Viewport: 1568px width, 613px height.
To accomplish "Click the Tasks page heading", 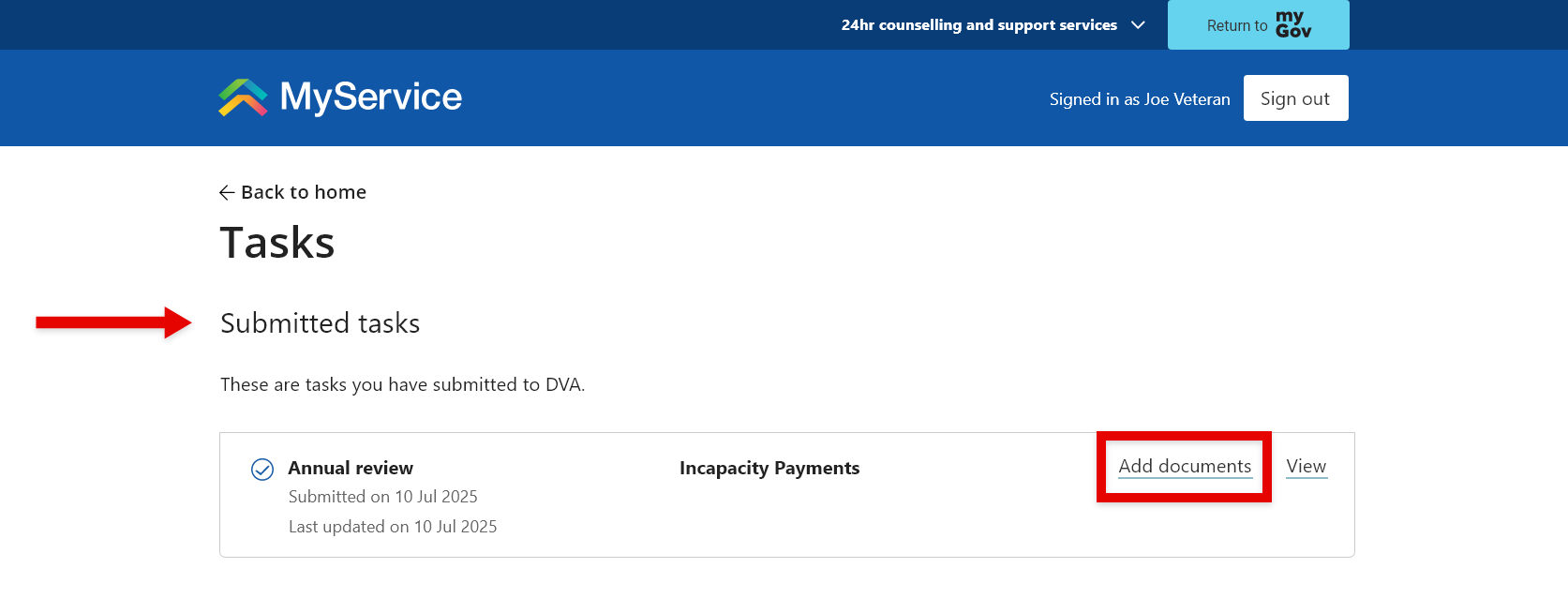I will pos(276,243).
